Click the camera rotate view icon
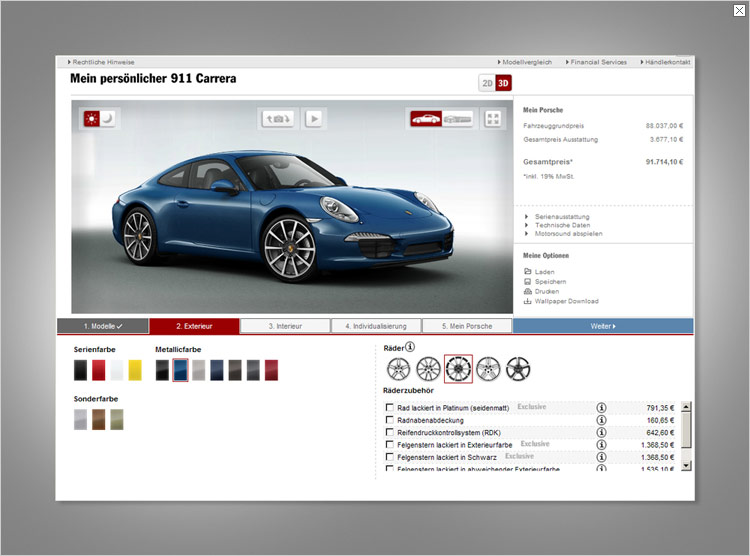Viewport: 750px width, 556px height. 278,119
